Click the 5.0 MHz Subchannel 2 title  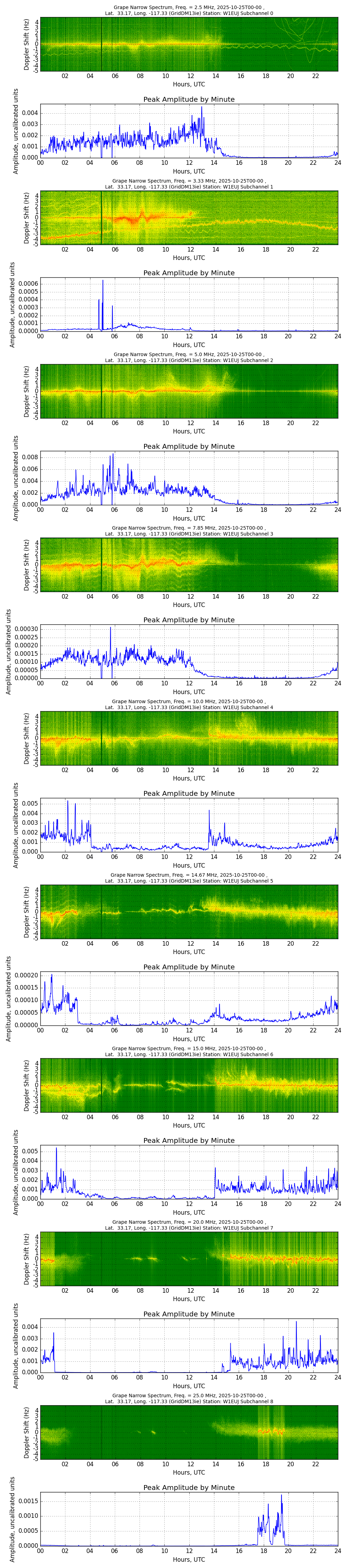pos(189,357)
